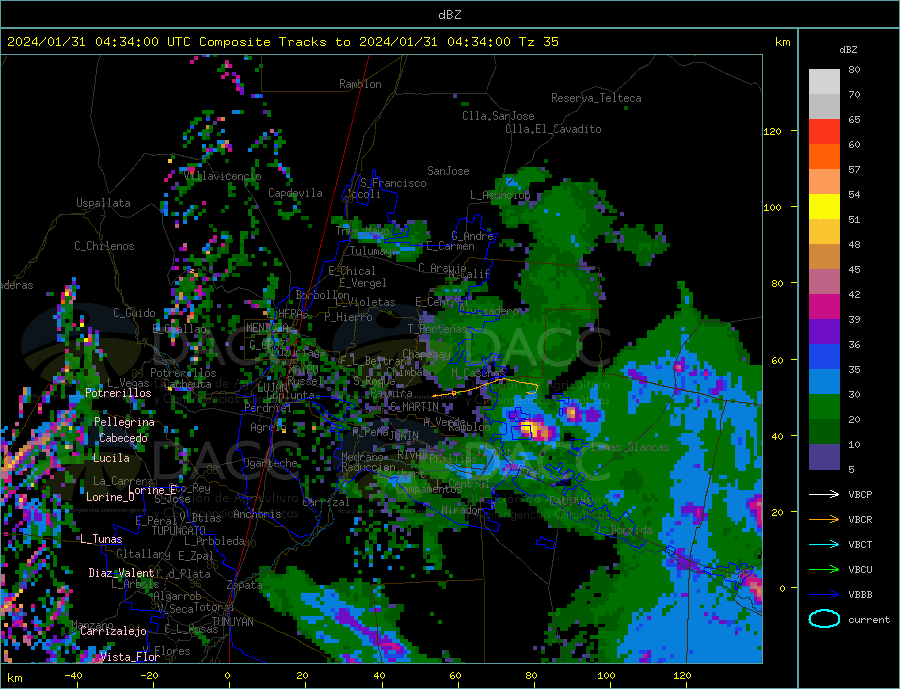Click the 'TUPUNGATO' map label
This screenshot has height=689, width=900.
point(178,531)
